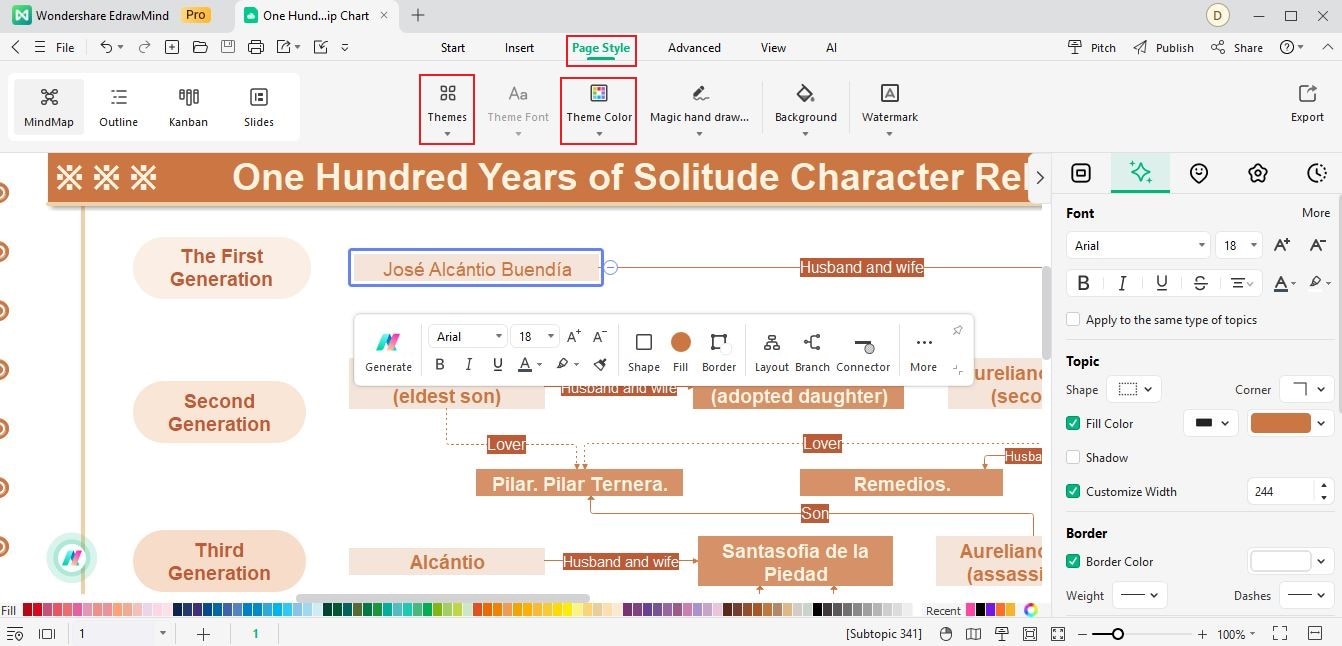Click the Undo arrow icon
1342x646 pixels.
coord(106,47)
